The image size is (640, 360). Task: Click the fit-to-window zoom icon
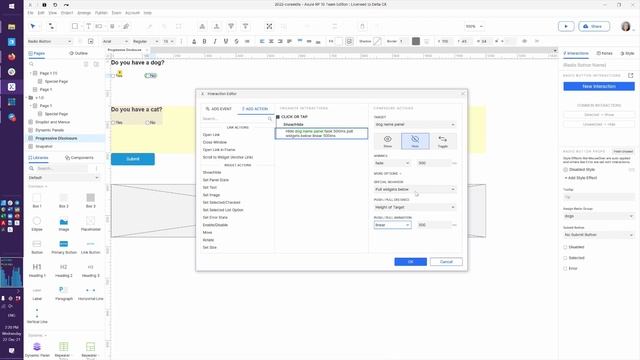click(x=269, y=27)
